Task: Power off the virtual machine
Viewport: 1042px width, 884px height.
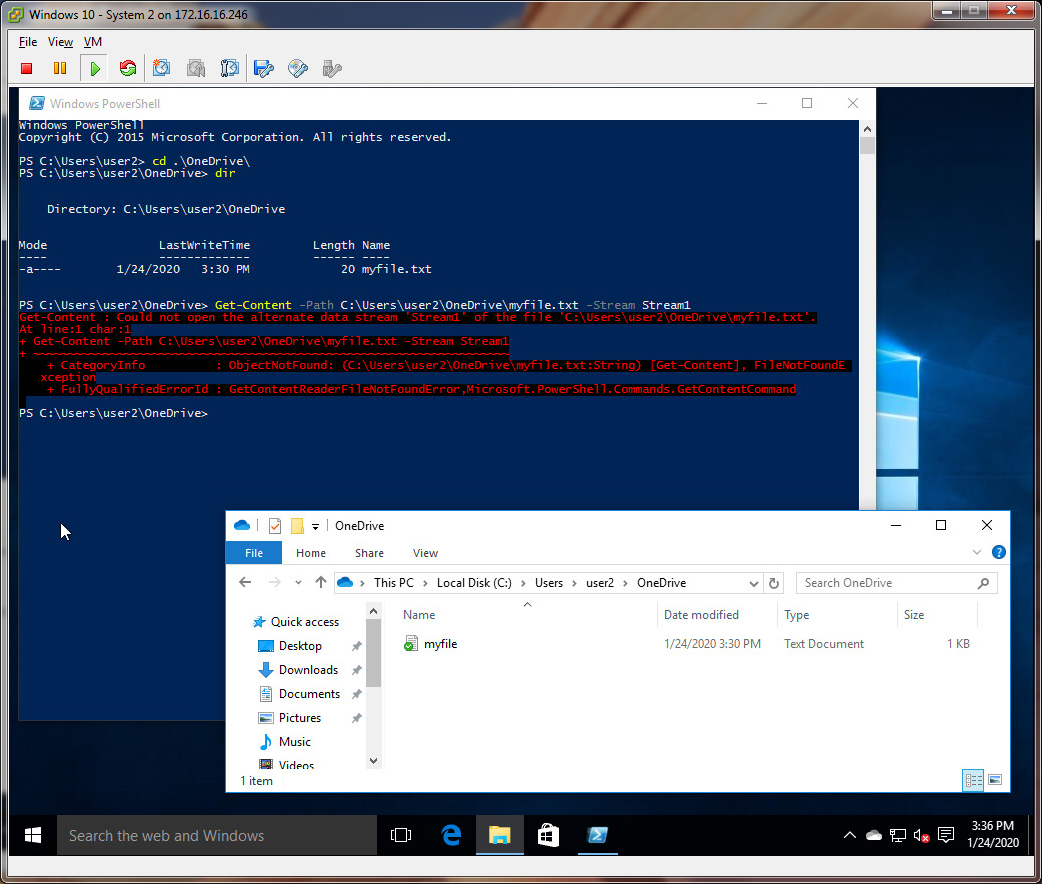Action: (26, 67)
